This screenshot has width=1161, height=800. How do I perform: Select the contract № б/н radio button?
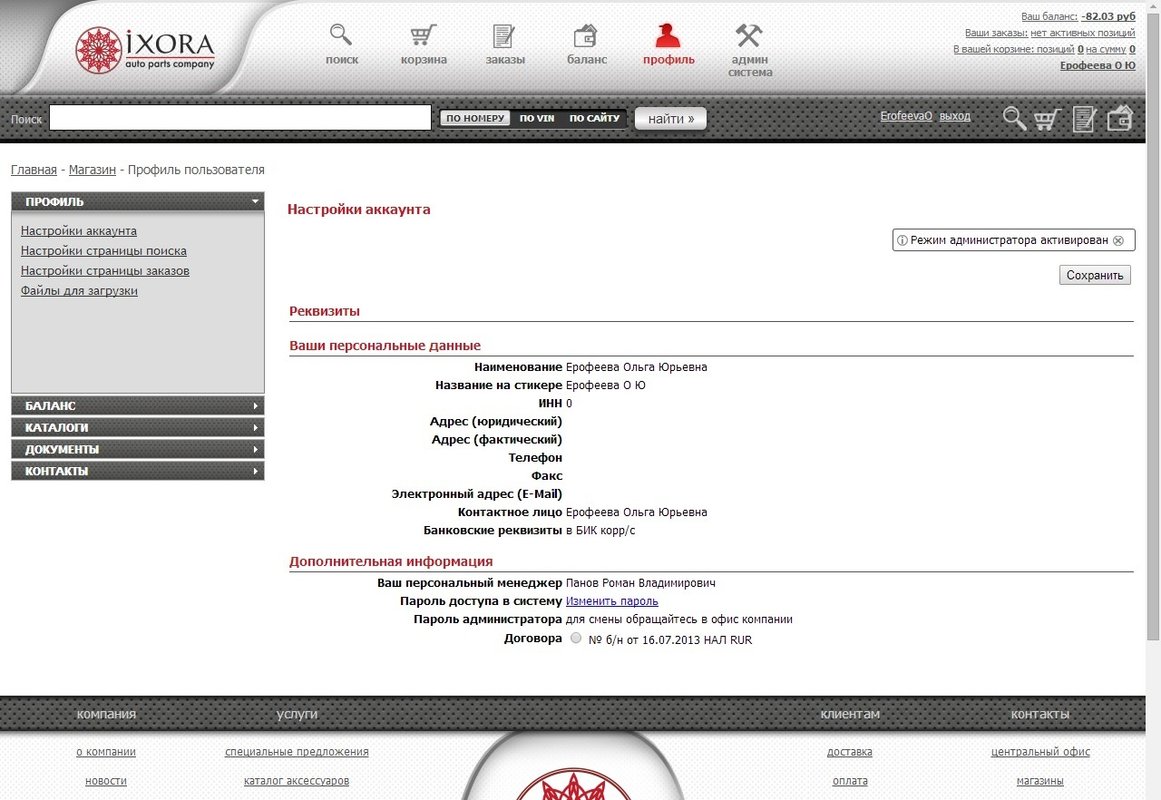pyautogui.click(x=575, y=638)
